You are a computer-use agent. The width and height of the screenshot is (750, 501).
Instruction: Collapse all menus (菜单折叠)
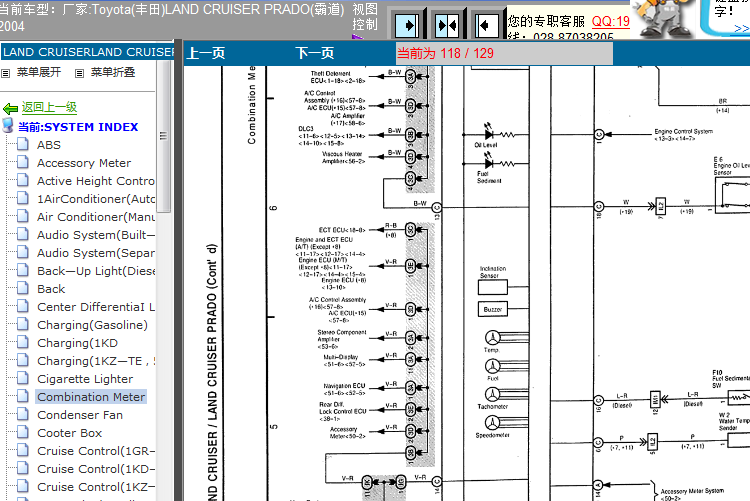point(113,72)
